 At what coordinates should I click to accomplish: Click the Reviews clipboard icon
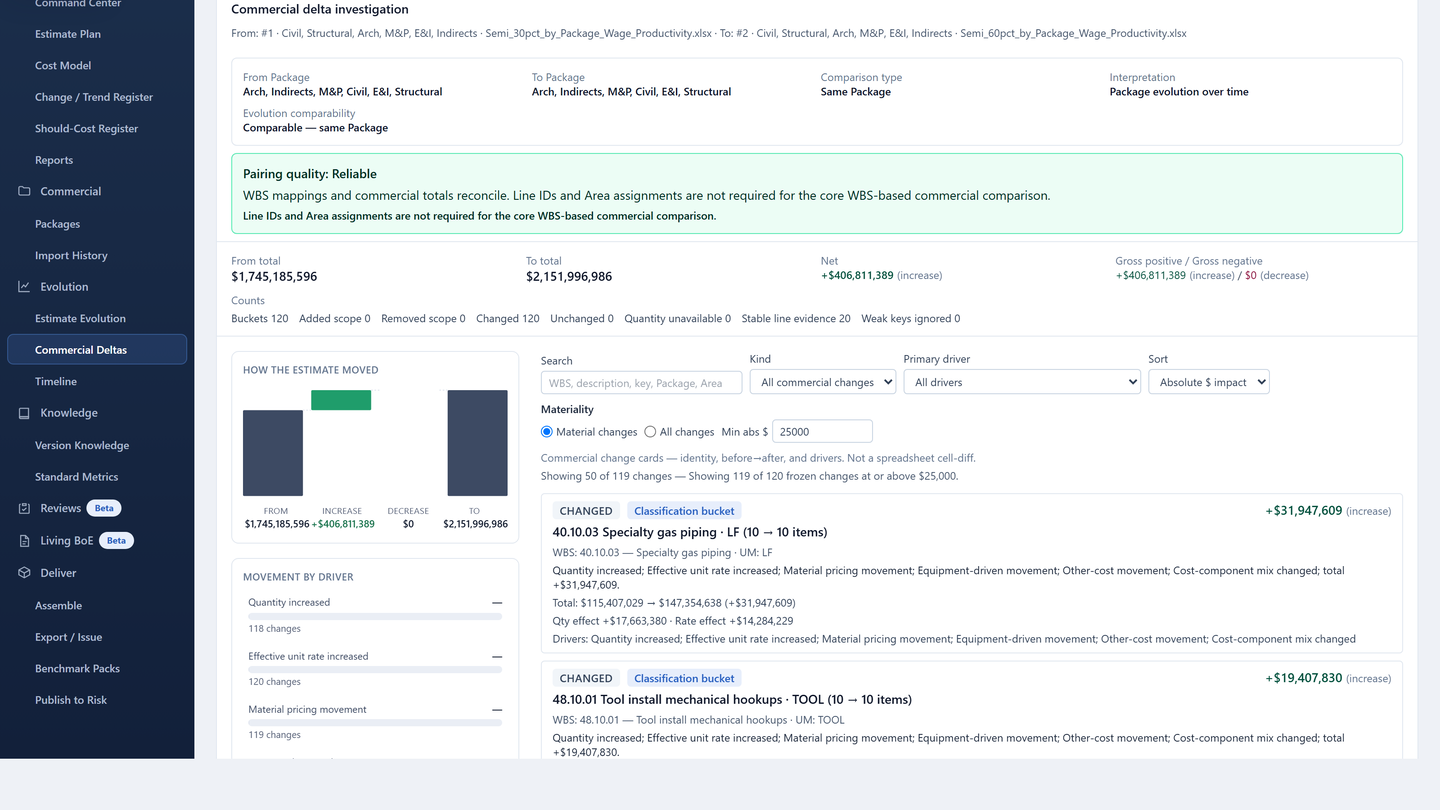pos(24,508)
